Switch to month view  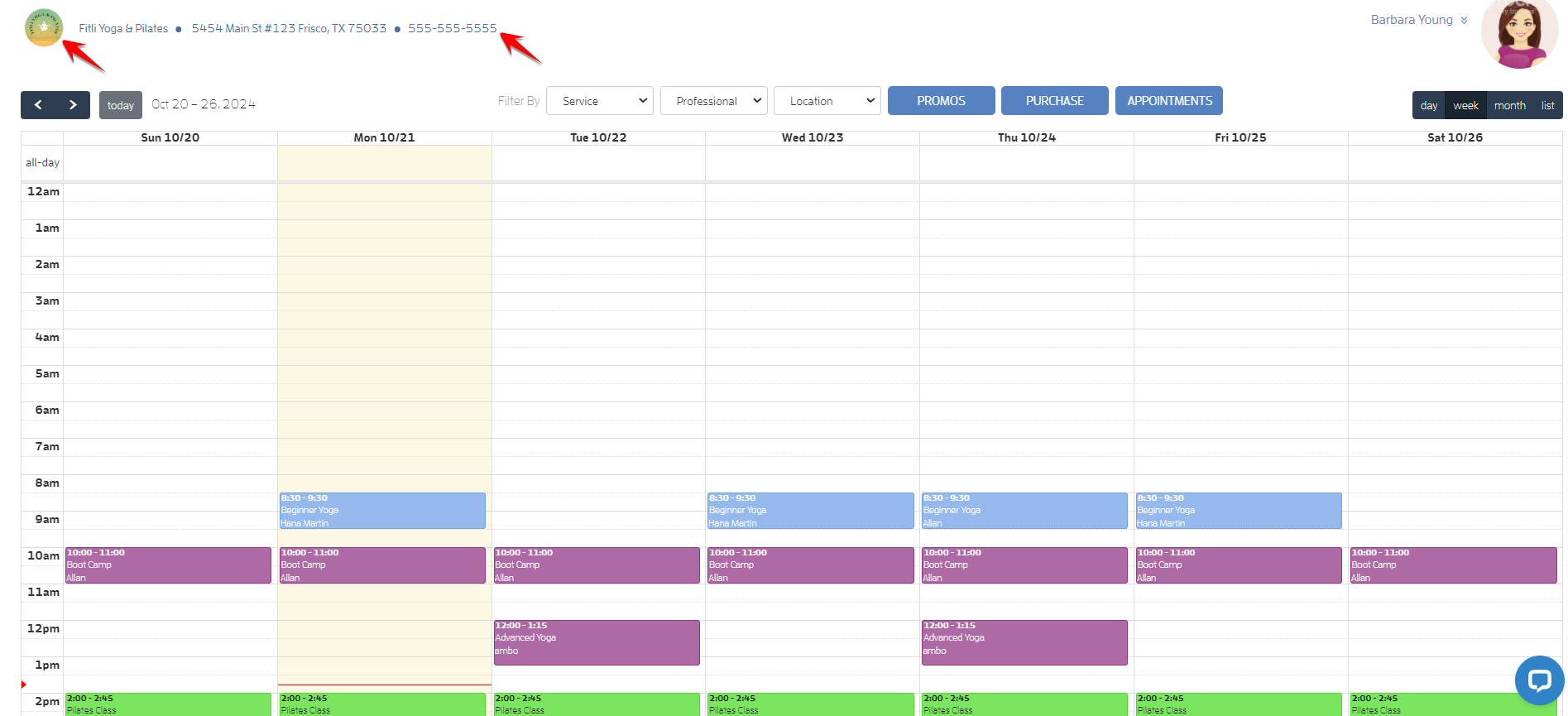pyautogui.click(x=1510, y=105)
